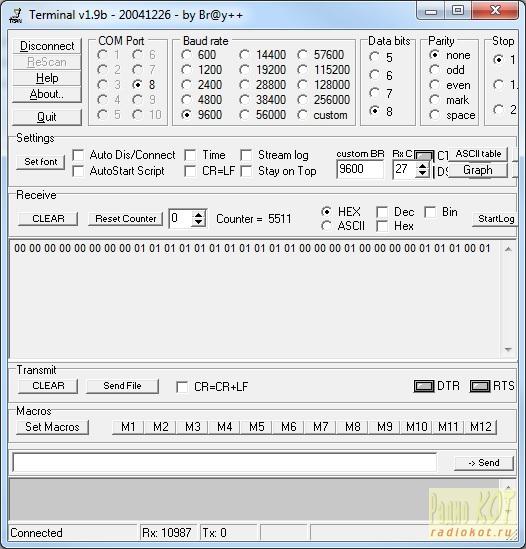Open the ASCII table

[478, 154]
